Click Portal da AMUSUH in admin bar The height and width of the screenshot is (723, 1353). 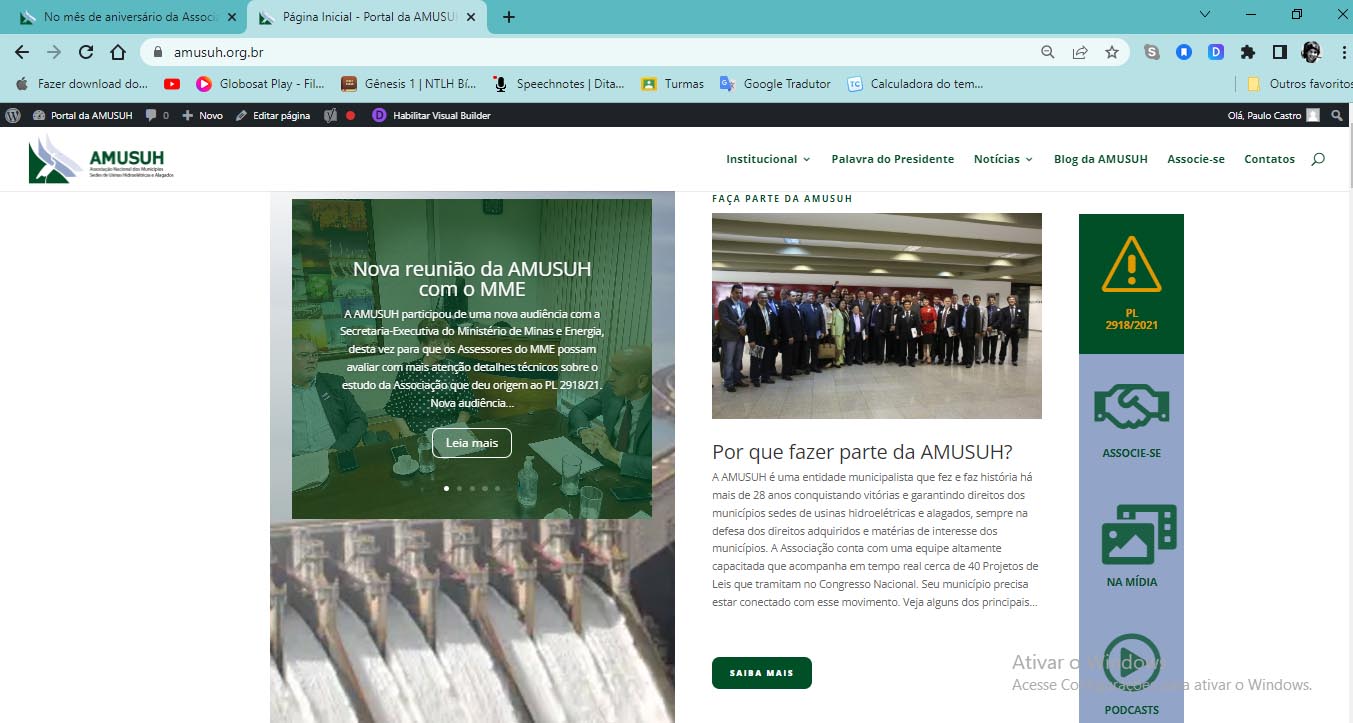click(x=83, y=115)
